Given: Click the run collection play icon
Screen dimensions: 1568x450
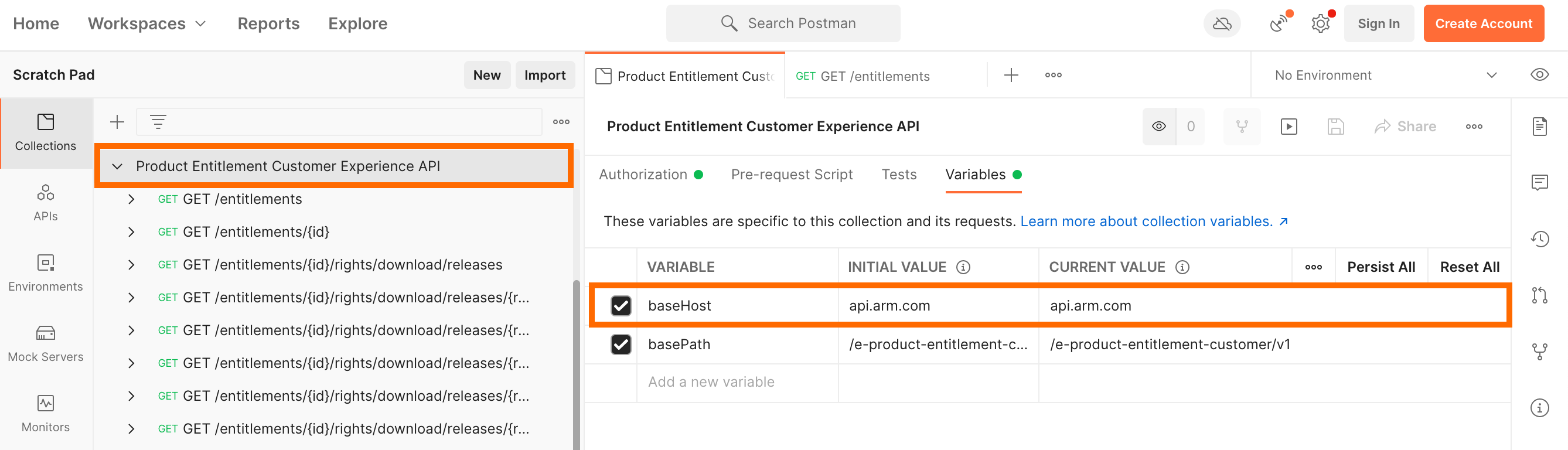Looking at the screenshot, I should [1289, 127].
